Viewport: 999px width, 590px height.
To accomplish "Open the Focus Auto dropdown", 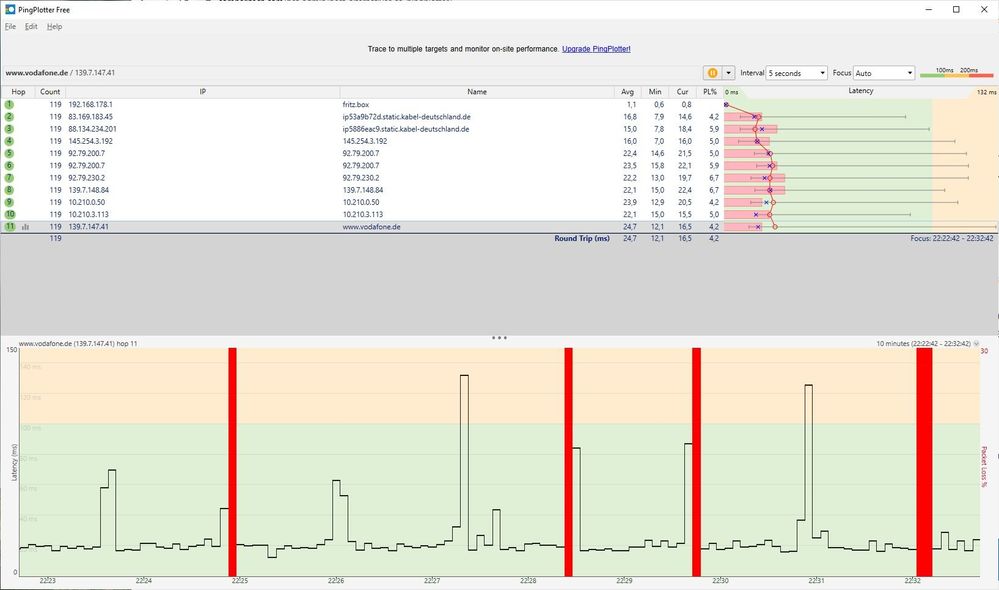I will tap(884, 73).
